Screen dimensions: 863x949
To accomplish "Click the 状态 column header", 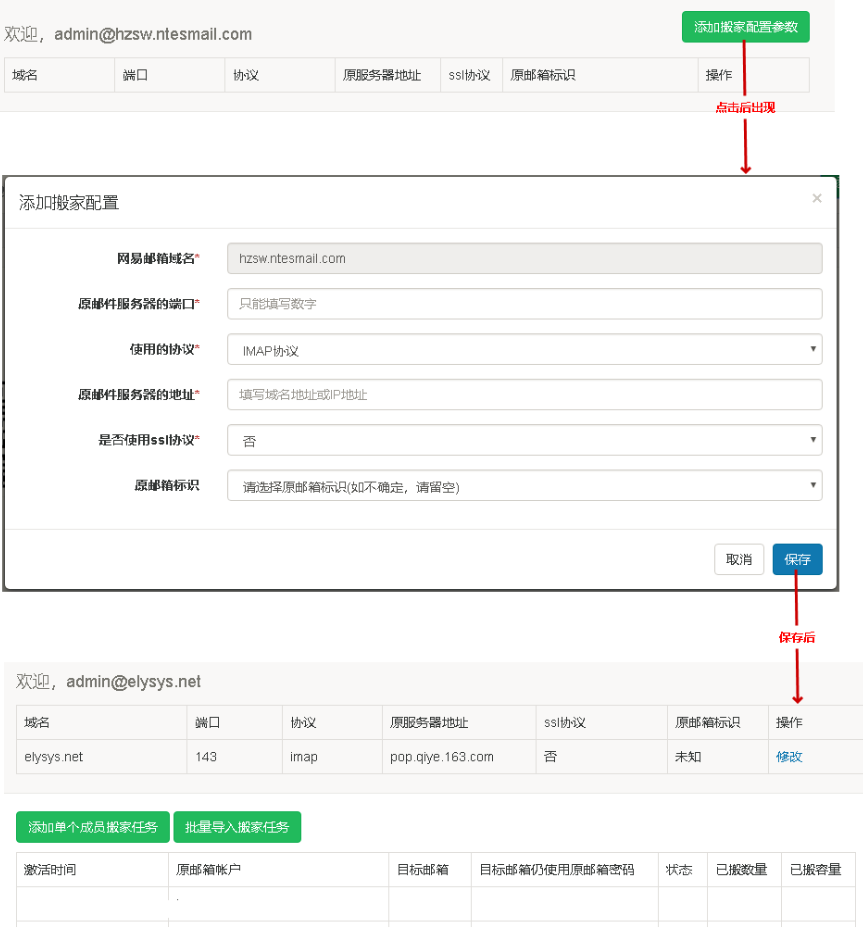I will [681, 869].
